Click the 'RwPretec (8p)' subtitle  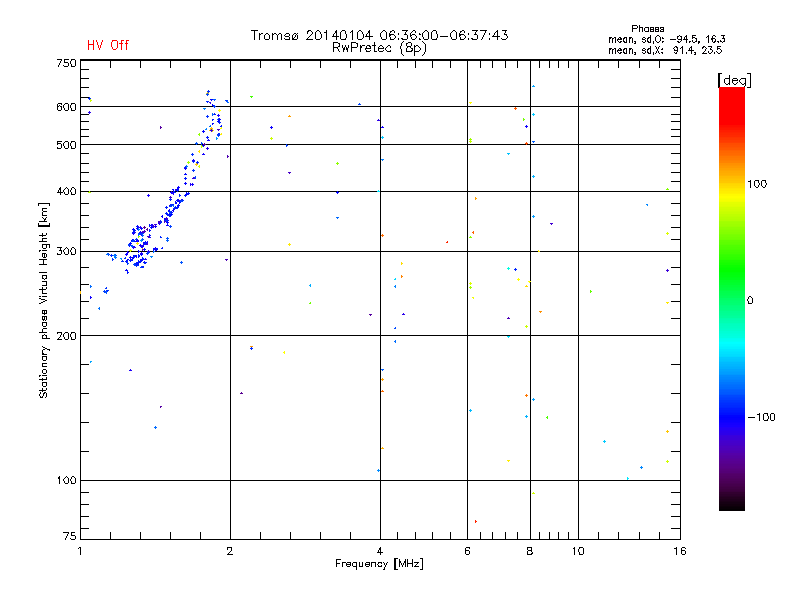[379, 48]
